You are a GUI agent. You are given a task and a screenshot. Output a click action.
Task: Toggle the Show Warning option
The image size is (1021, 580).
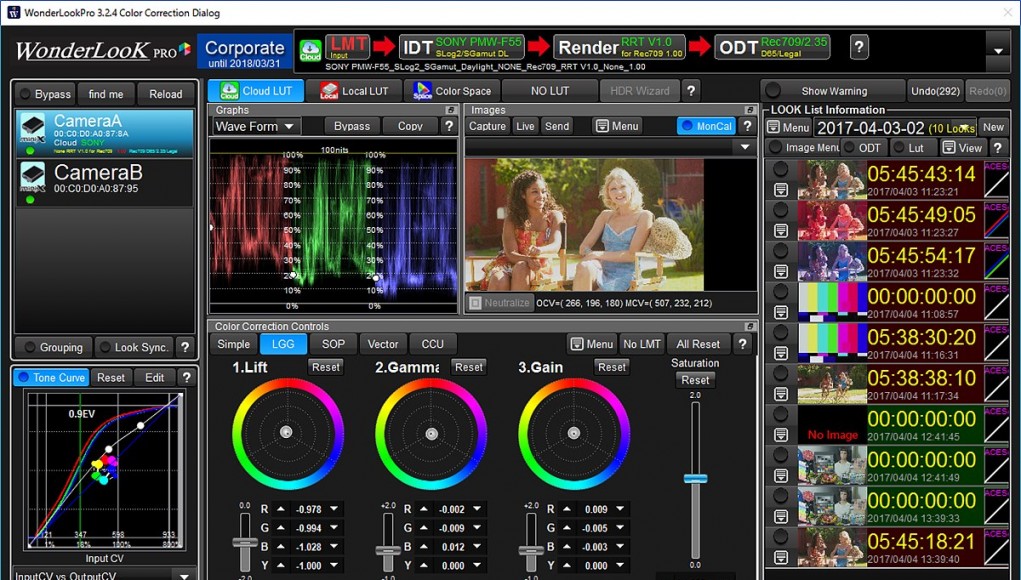[x=833, y=91]
